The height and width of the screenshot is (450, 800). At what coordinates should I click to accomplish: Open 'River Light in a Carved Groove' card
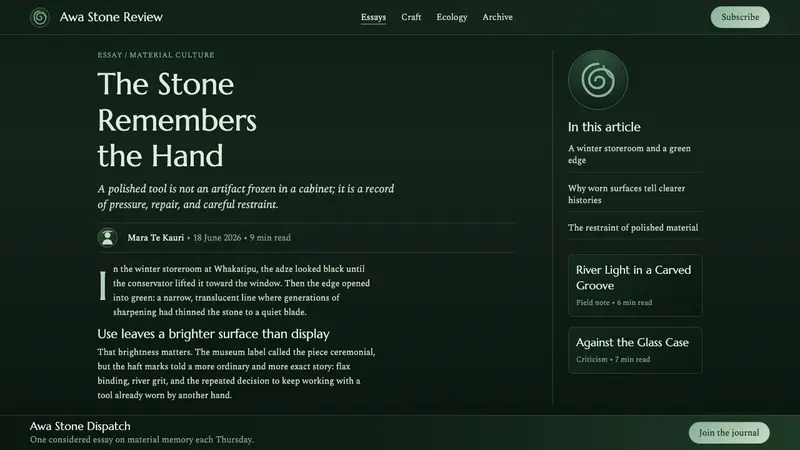pos(635,286)
